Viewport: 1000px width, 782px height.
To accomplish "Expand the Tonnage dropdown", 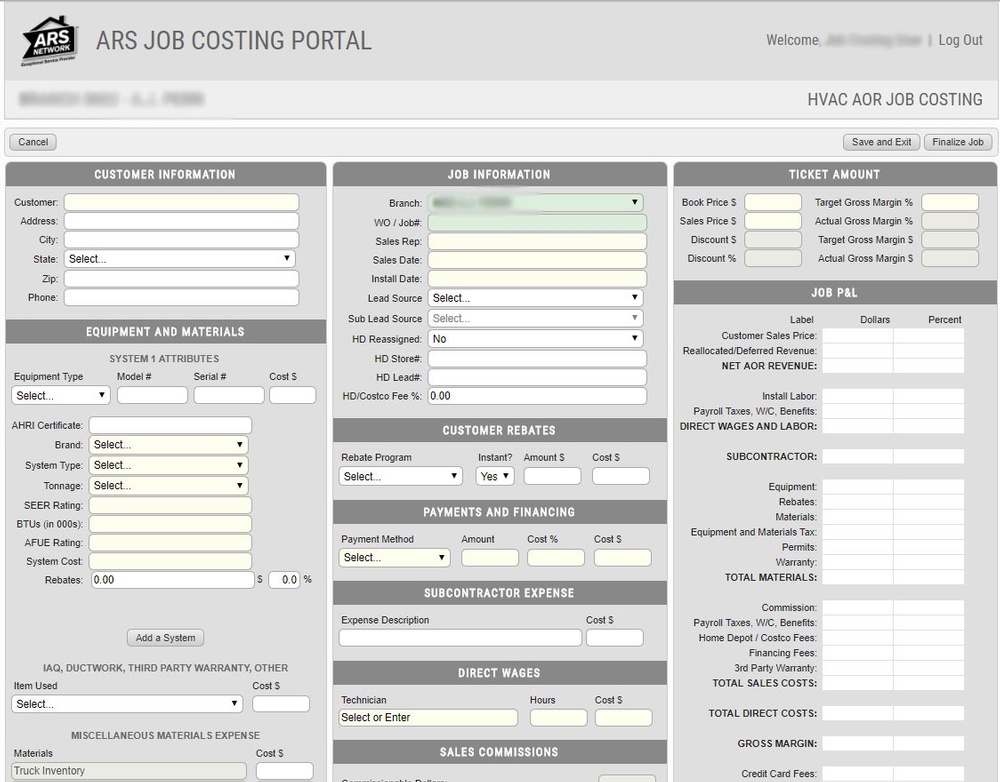I will (x=168, y=485).
